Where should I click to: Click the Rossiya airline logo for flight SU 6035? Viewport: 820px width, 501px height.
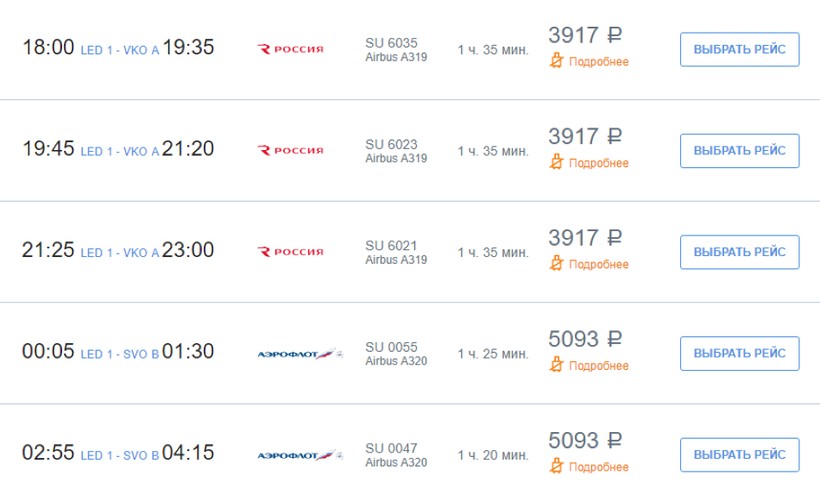coord(291,49)
